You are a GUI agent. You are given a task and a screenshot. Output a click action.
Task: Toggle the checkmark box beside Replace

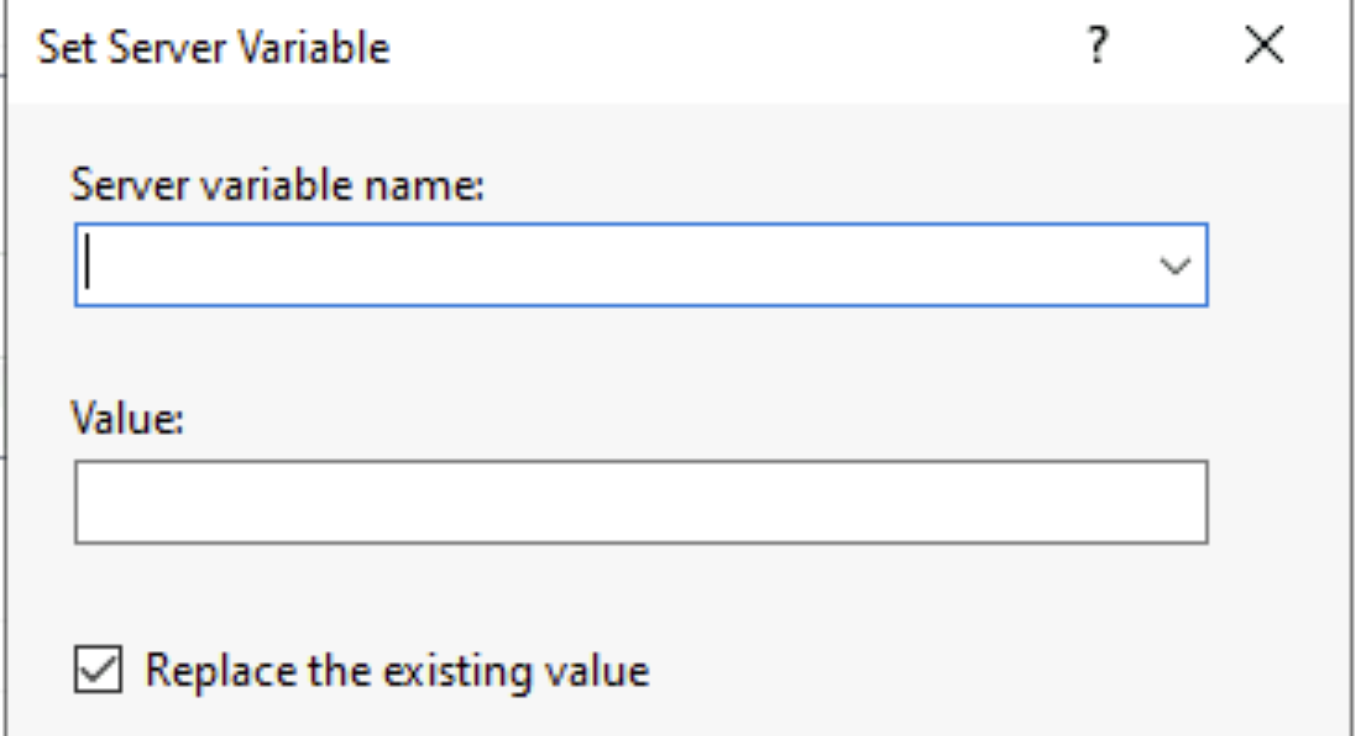(98, 670)
